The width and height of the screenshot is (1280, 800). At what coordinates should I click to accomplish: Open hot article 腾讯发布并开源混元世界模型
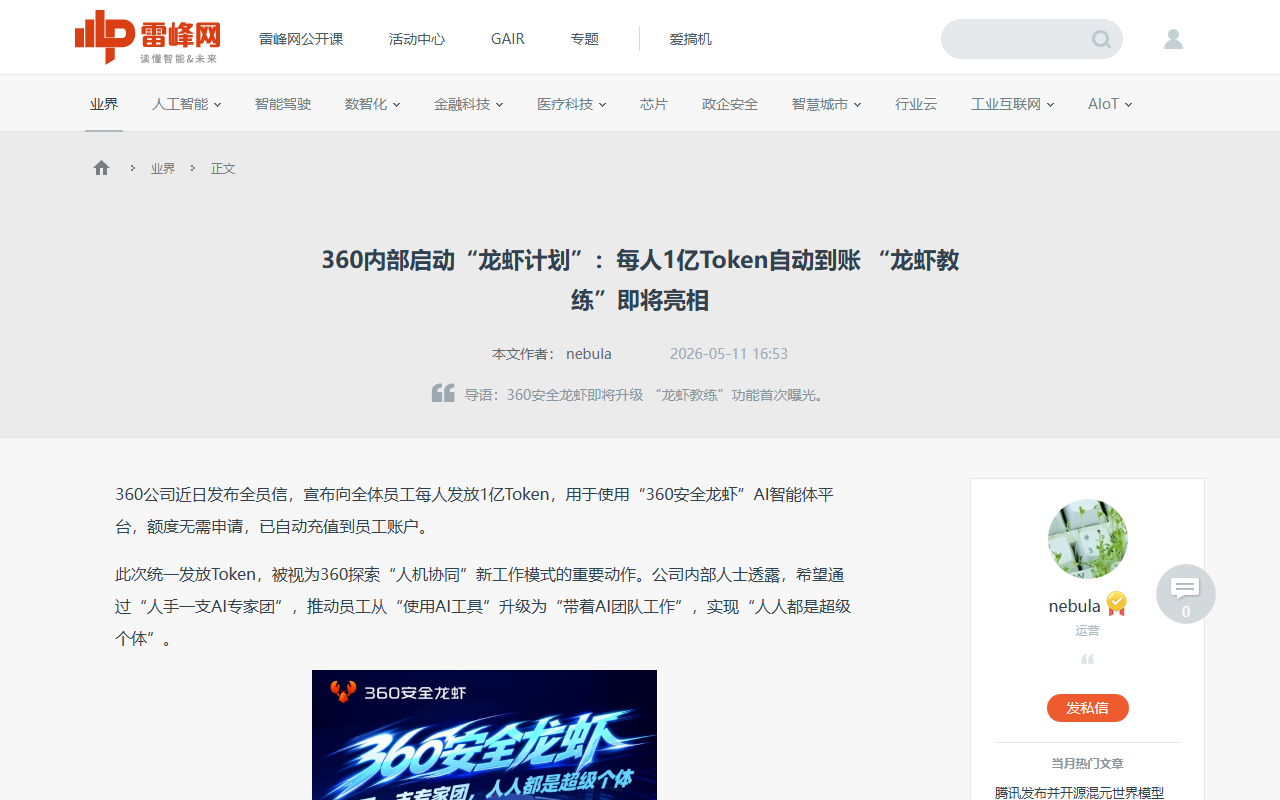tap(1079, 792)
